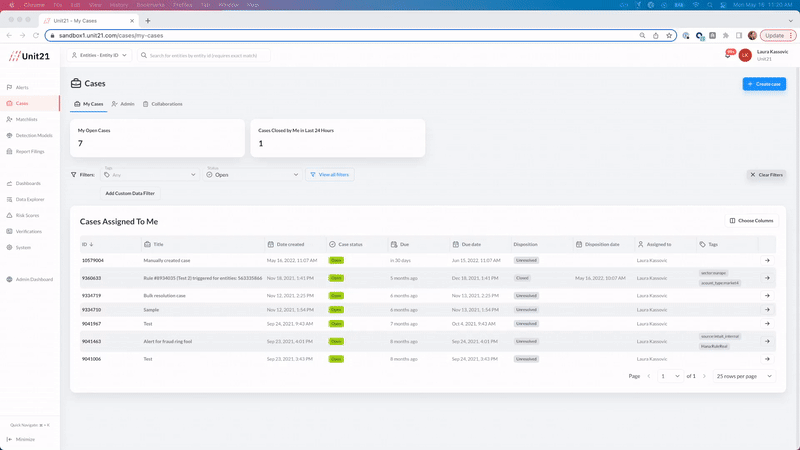Click case ID 9360633
800x450 pixels.
[91, 278]
